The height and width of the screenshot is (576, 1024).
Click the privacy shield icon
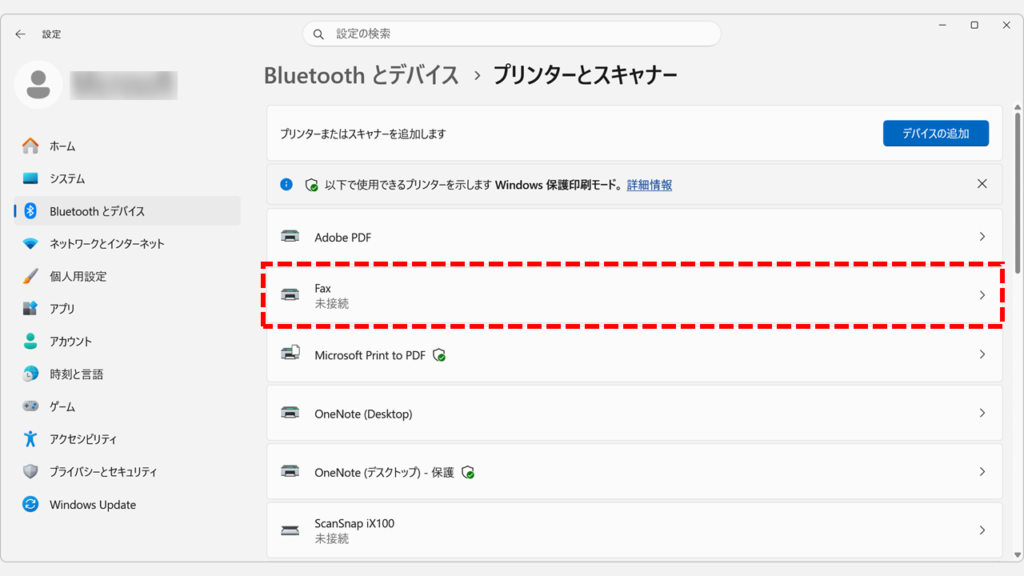pyautogui.click(x=30, y=472)
